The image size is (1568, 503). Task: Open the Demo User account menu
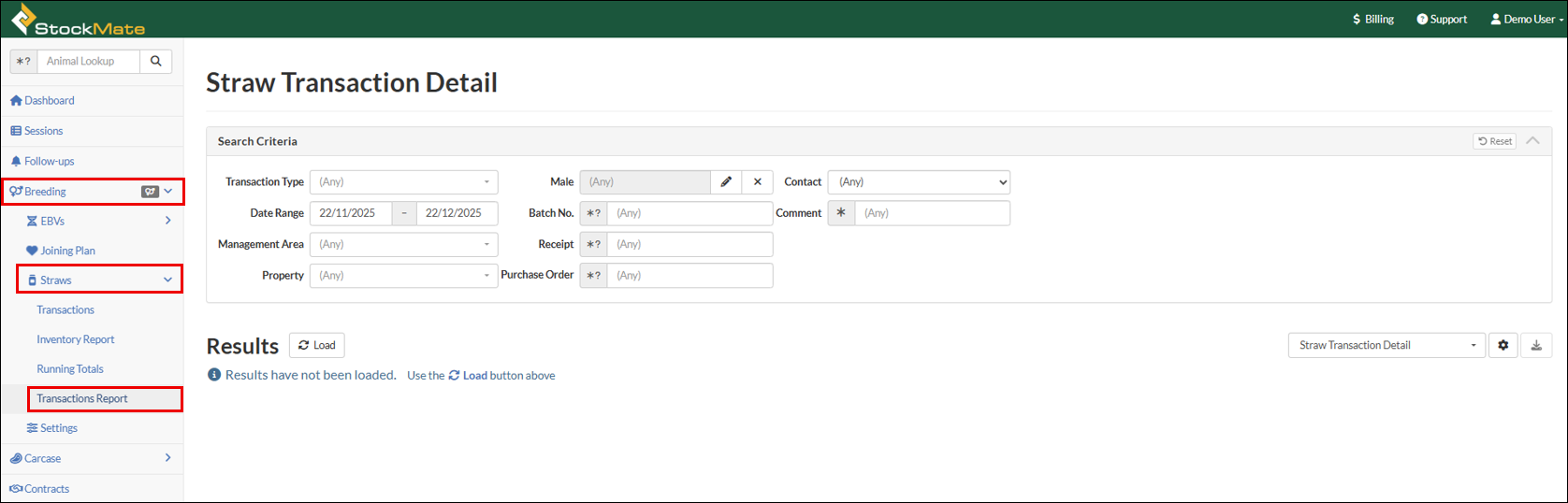pyautogui.click(x=1527, y=19)
